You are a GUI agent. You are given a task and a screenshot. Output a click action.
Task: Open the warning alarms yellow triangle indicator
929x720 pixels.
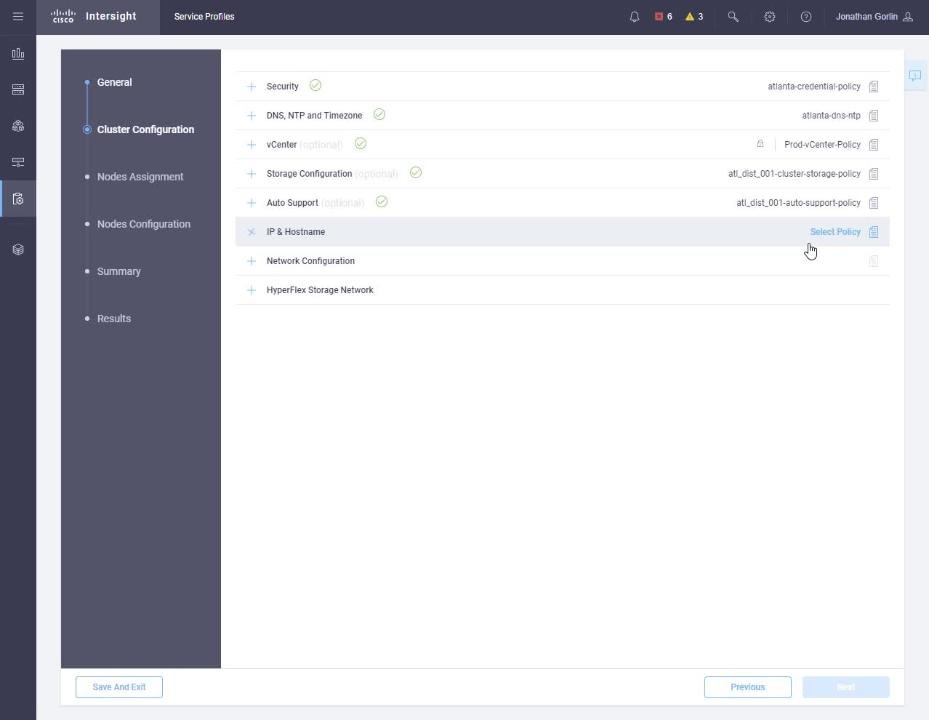(694, 17)
